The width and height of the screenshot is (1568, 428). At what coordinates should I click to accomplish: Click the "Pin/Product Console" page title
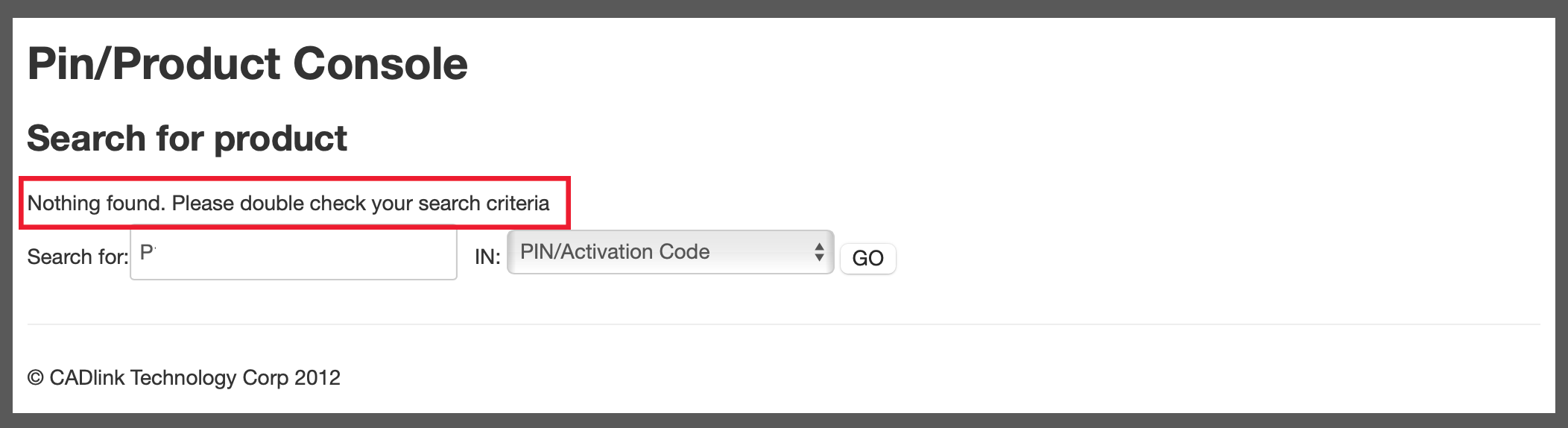(x=247, y=63)
